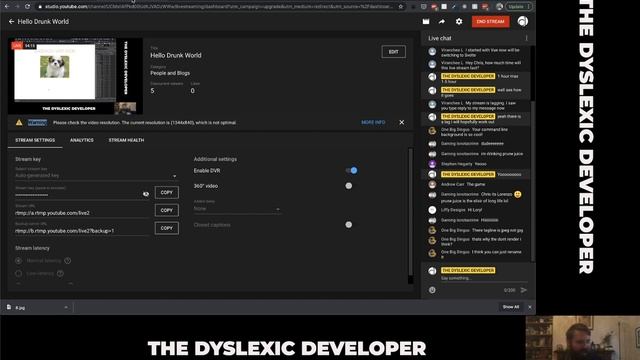Click the backup server URL field
Screen dimensions: 640x360
82,231
